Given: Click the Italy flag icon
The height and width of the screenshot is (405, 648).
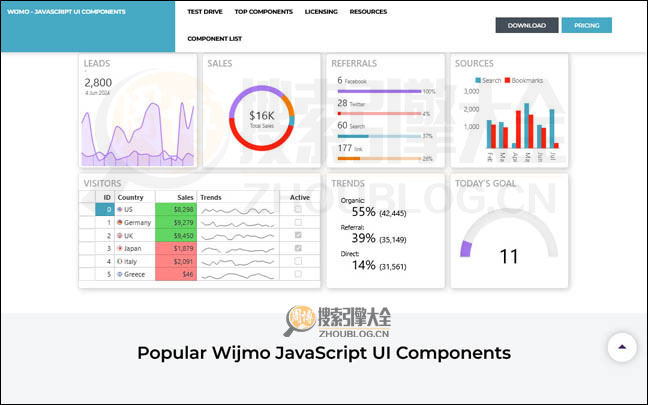Looking at the screenshot, I should click(120, 261).
